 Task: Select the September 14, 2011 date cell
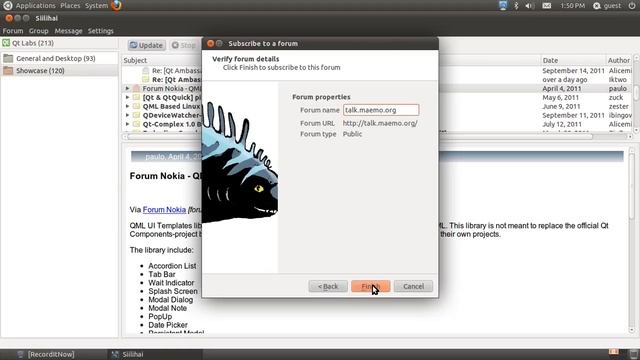tap(573, 71)
